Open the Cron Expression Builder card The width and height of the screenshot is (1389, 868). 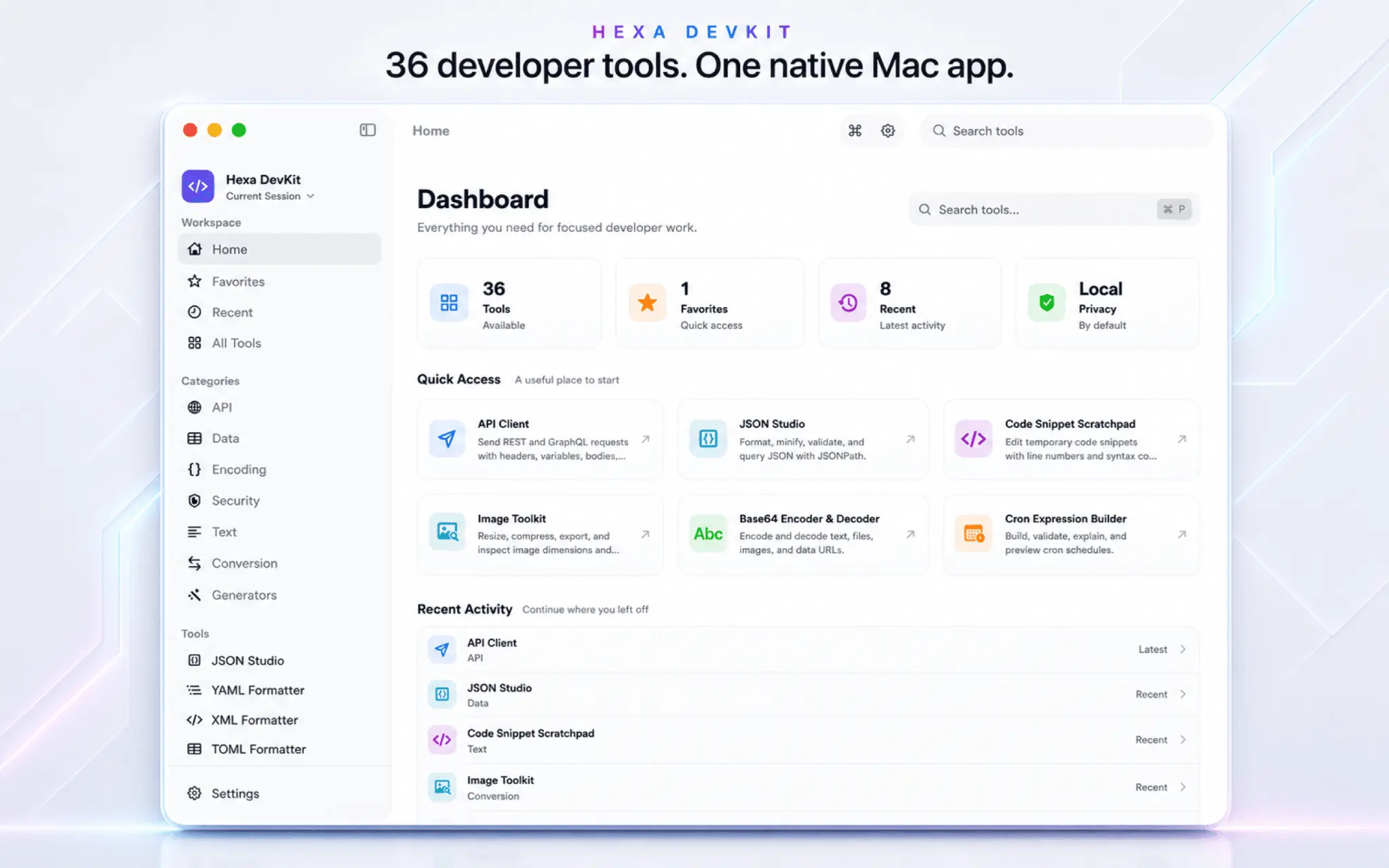[x=1072, y=534]
